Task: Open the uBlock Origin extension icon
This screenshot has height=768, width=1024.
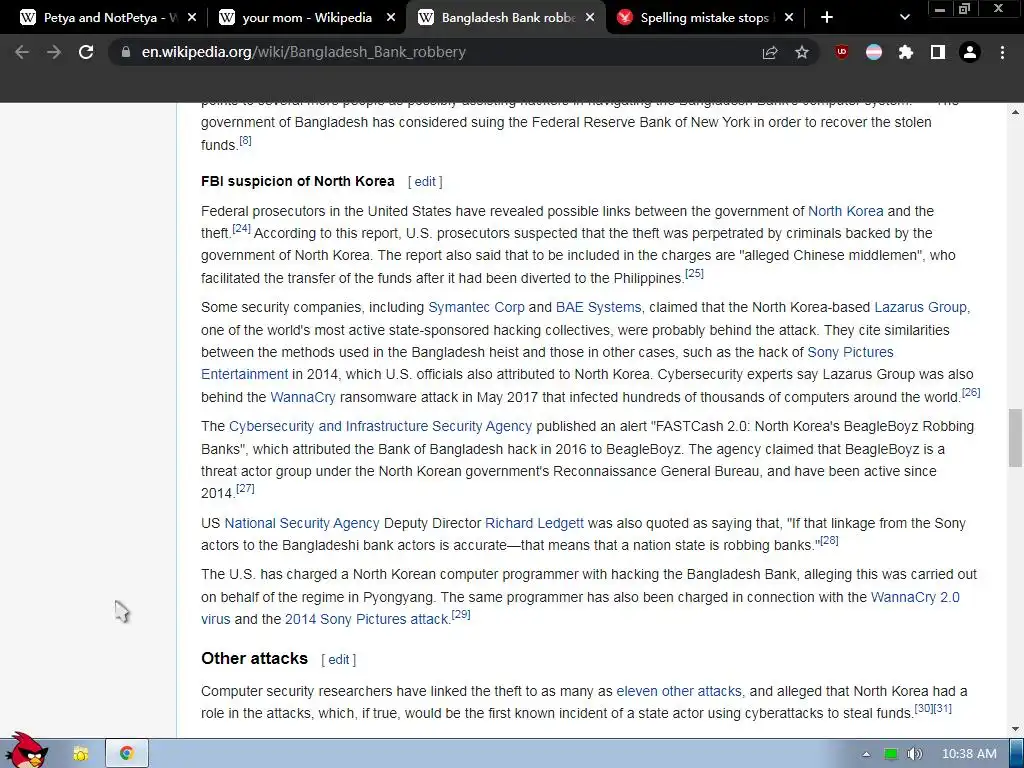Action: coord(842,52)
